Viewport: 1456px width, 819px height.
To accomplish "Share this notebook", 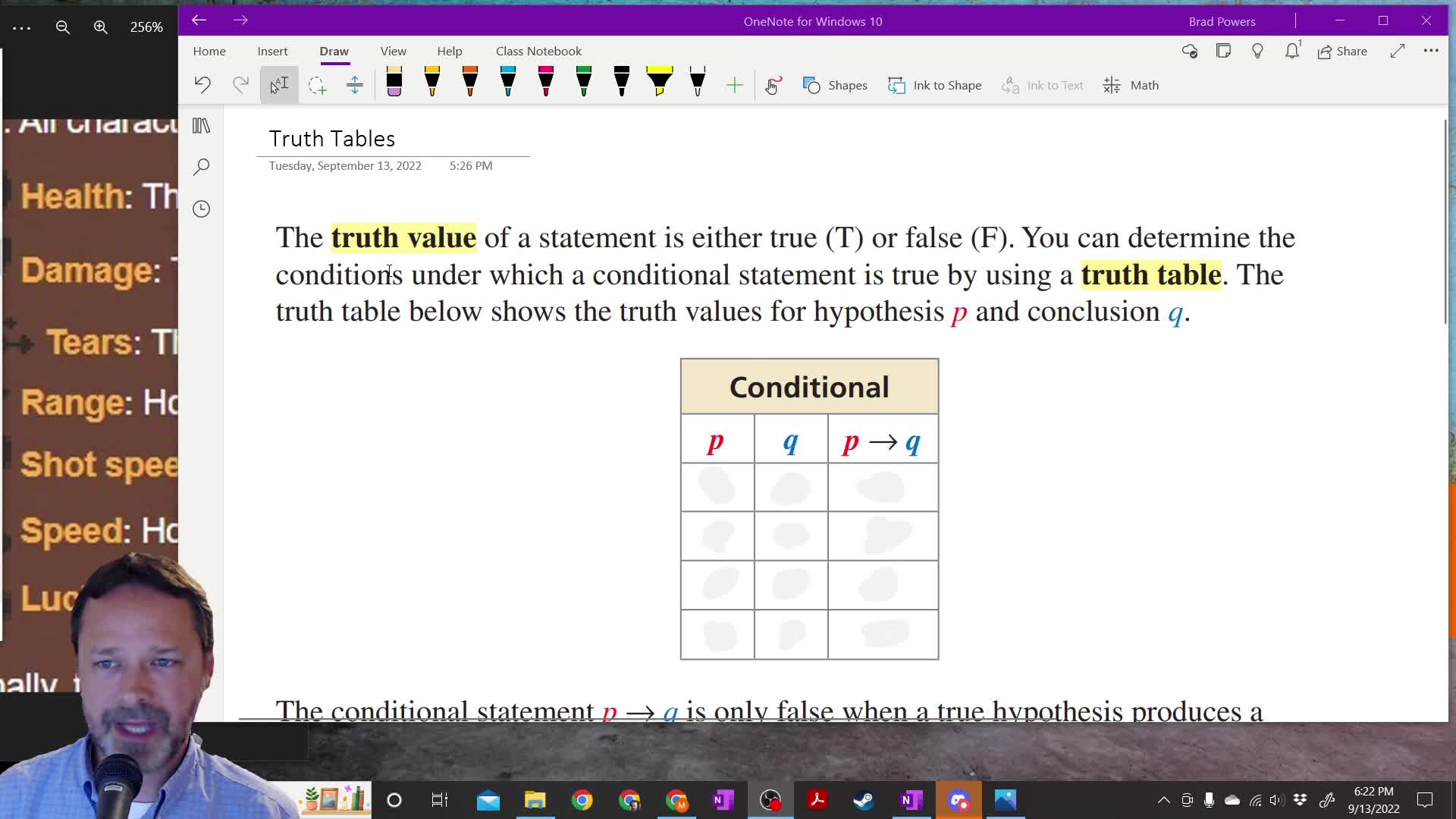I will pos(1342,51).
